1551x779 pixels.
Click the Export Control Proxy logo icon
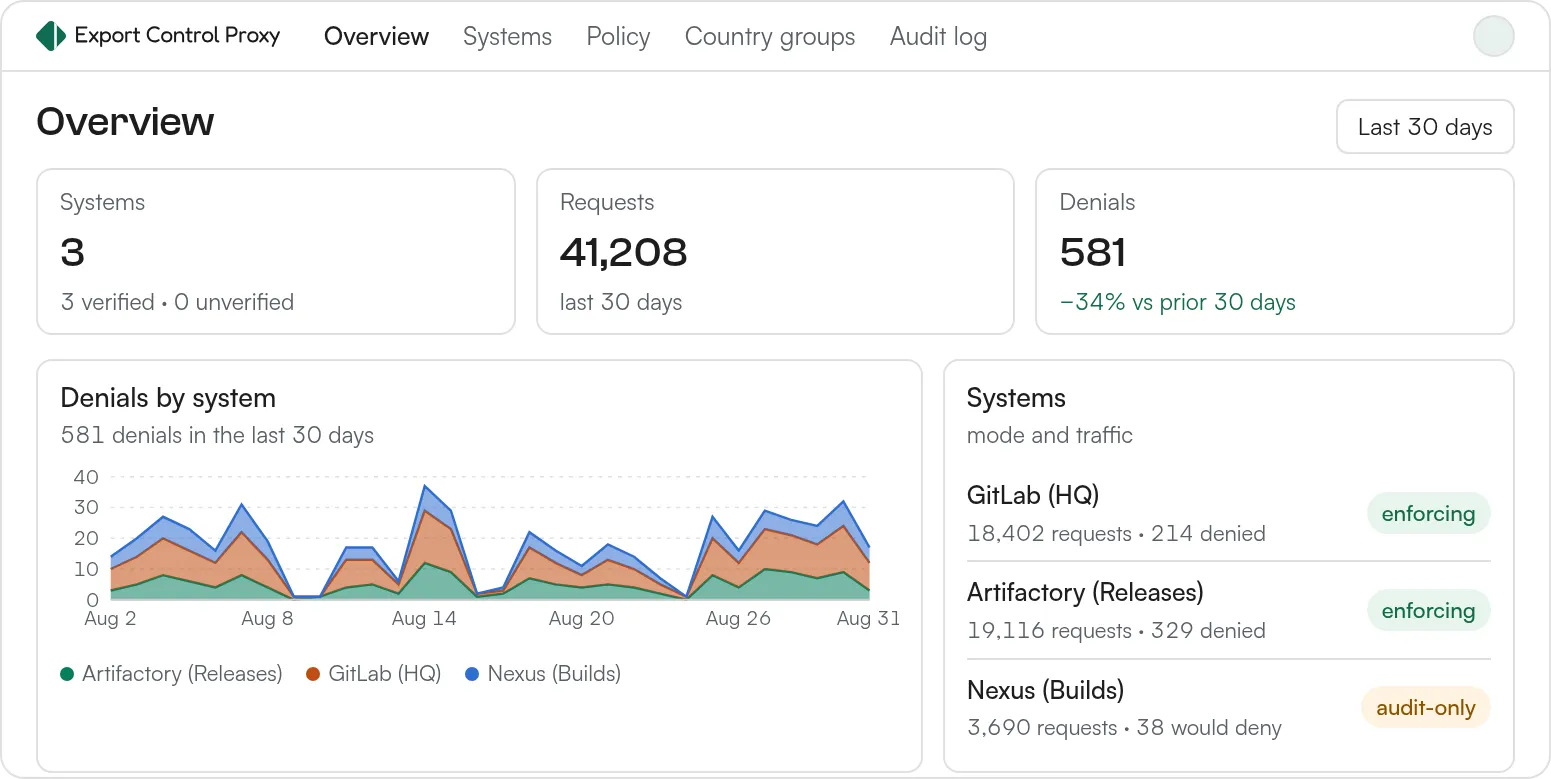pos(50,36)
